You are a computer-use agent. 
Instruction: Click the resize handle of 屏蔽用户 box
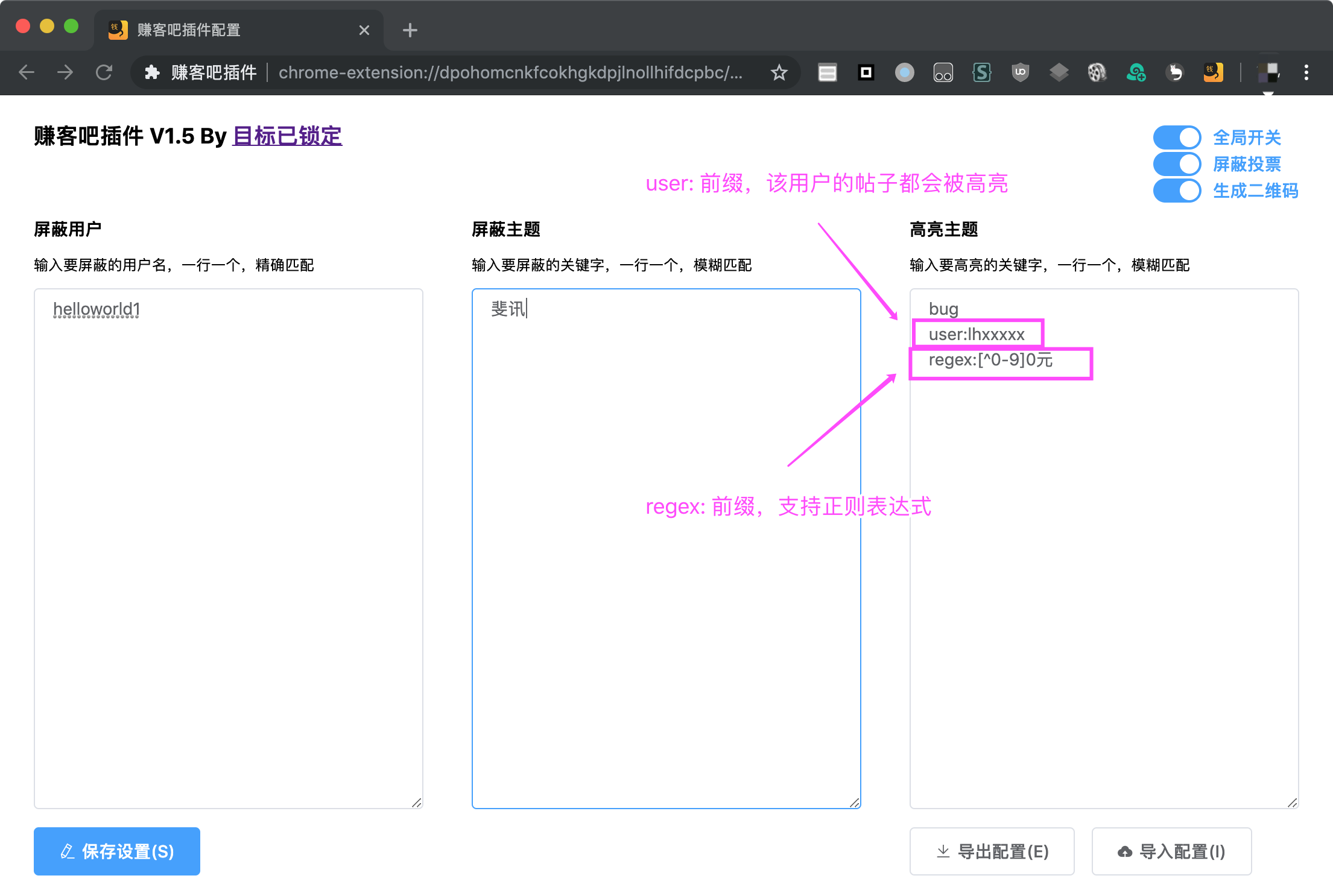[x=417, y=803]
